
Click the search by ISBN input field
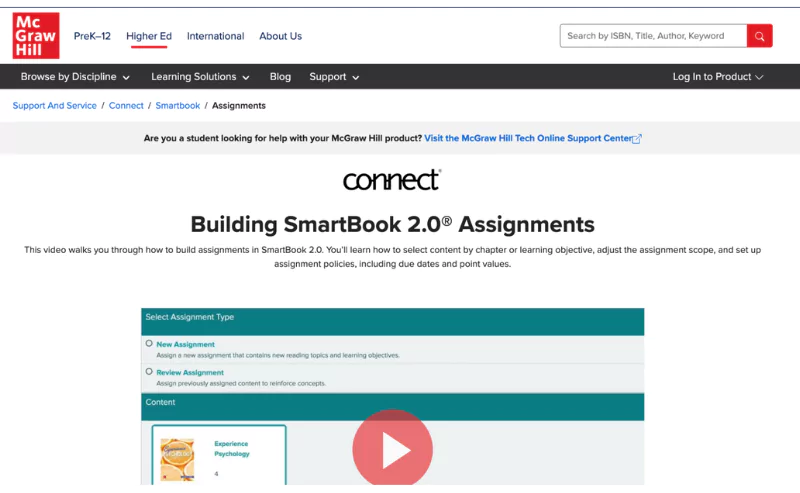click(x=653, y=36)
